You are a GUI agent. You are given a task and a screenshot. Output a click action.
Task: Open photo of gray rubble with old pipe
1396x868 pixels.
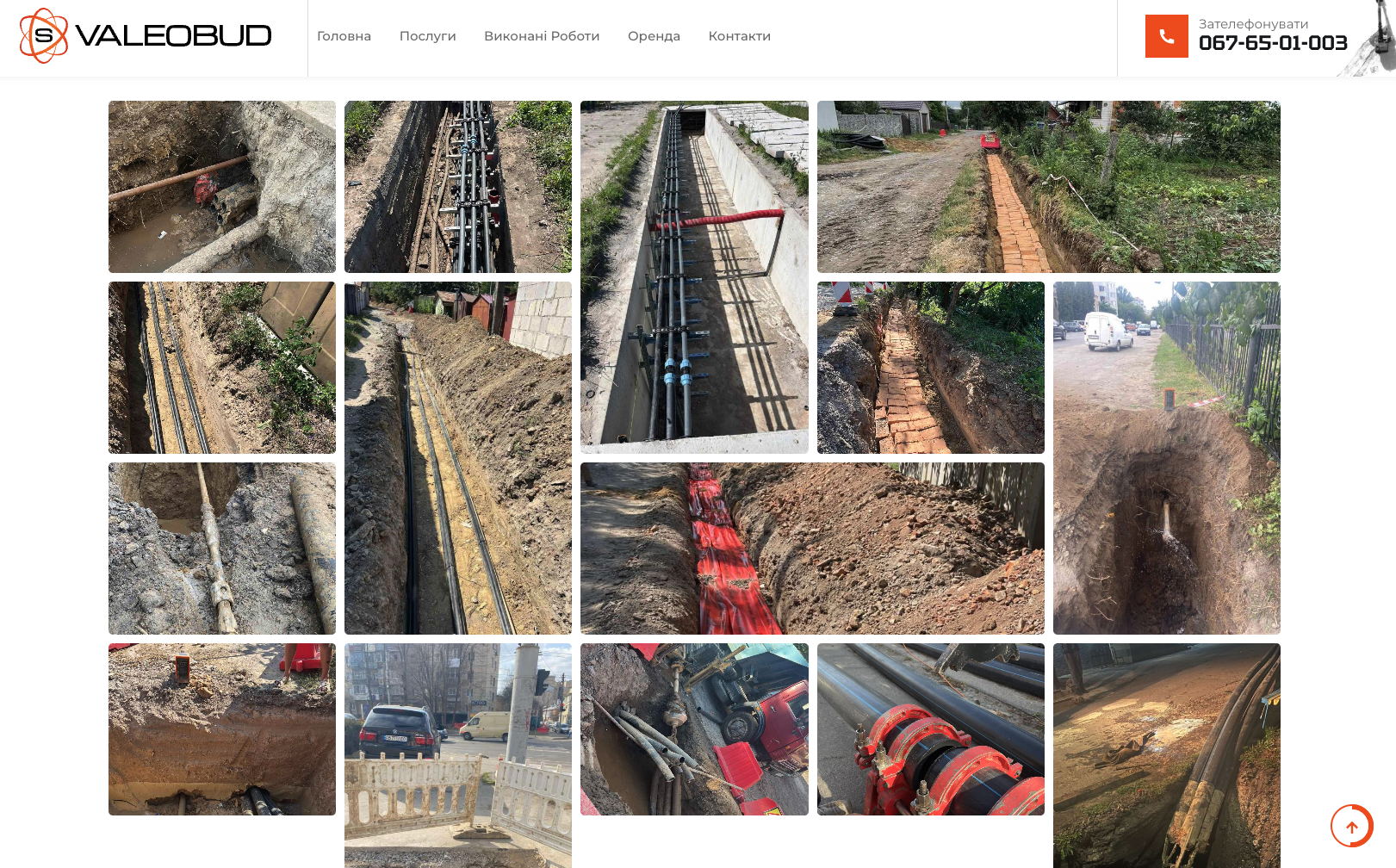[221, 549]
